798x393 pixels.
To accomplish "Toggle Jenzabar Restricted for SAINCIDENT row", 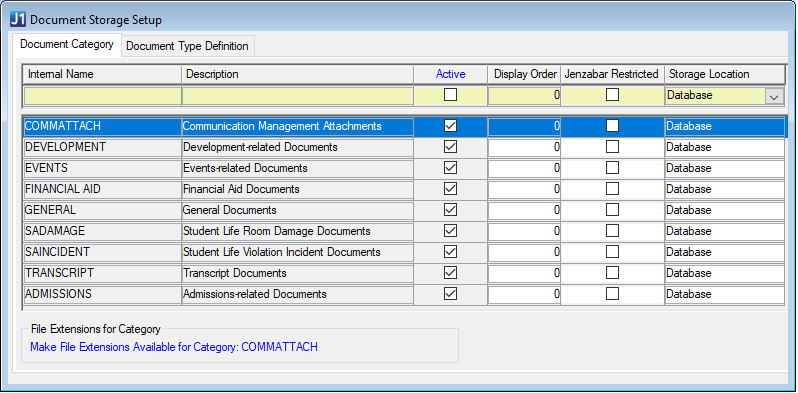I will (x=613, y=252).
